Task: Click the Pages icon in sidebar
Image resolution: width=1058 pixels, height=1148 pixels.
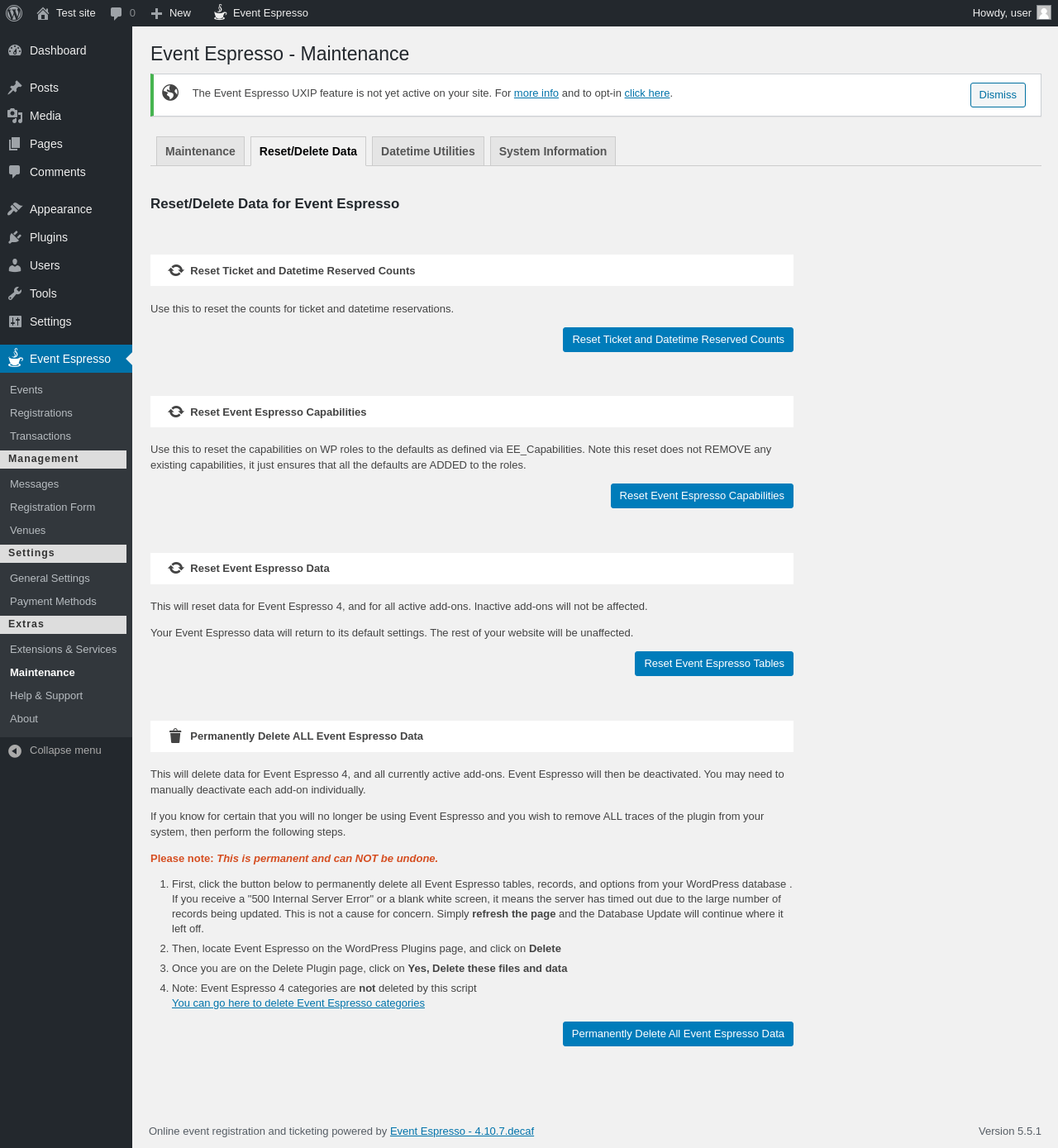Action: (x=15, y=144)
